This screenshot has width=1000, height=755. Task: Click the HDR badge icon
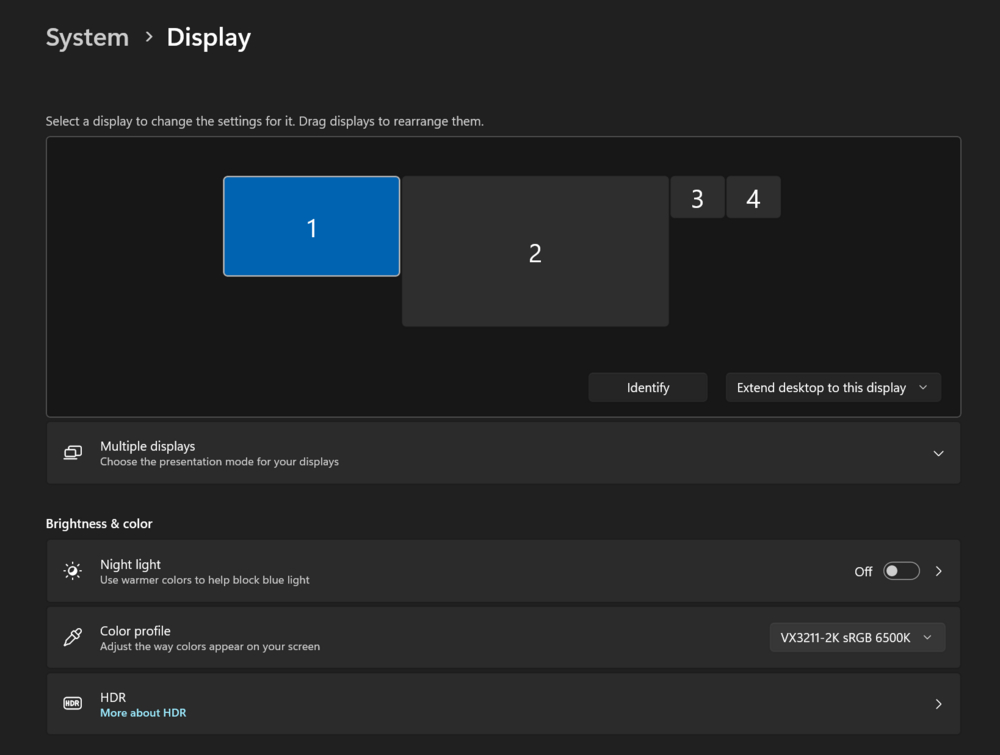coord(72,704)
